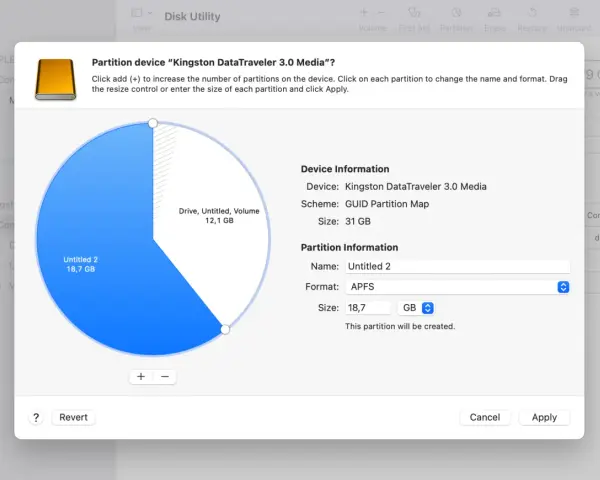Click the remove partition minus button
This screenshot has height=480, width=600.
tap(165, 377)
